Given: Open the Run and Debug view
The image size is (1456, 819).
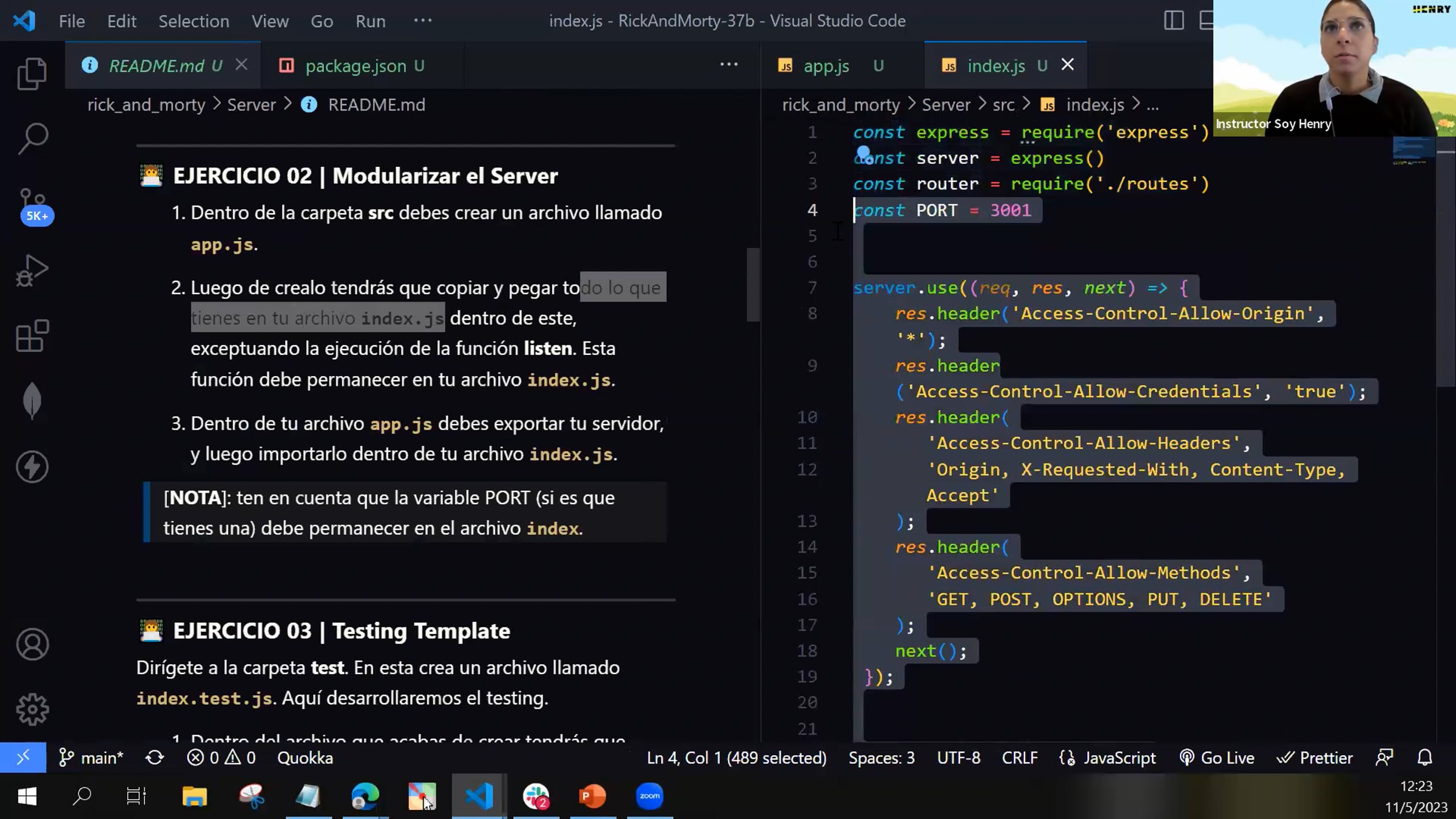Looking at the screenshot, I should tap(32, 271).
